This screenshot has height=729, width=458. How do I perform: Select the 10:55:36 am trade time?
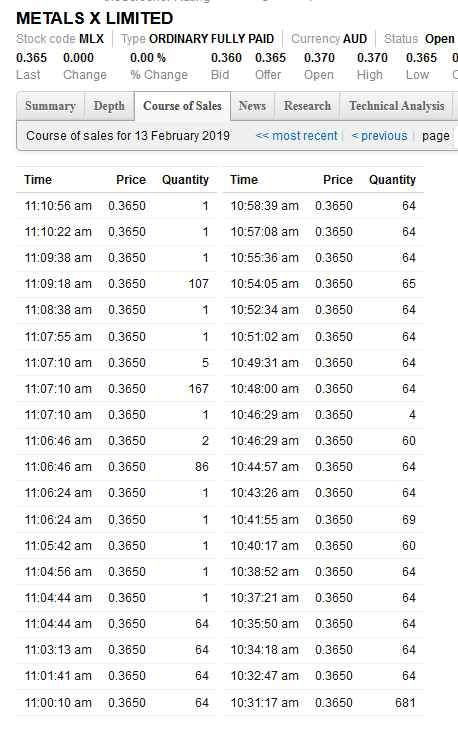pos(265,258)
